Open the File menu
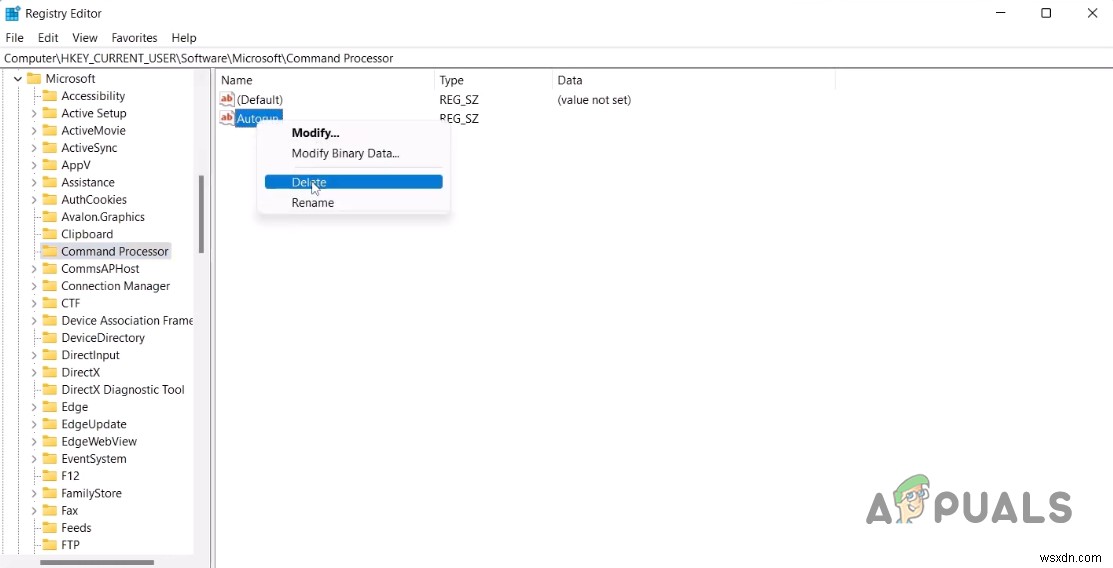This screenshot has width=1113, height=568. pyautogui.click(x=14, y=38)
